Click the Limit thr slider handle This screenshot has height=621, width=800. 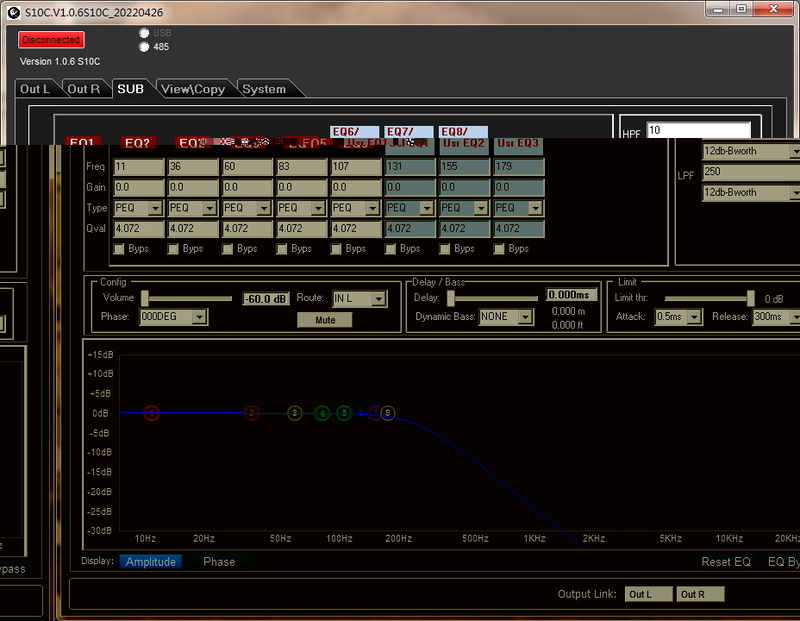tap(751, 299)
